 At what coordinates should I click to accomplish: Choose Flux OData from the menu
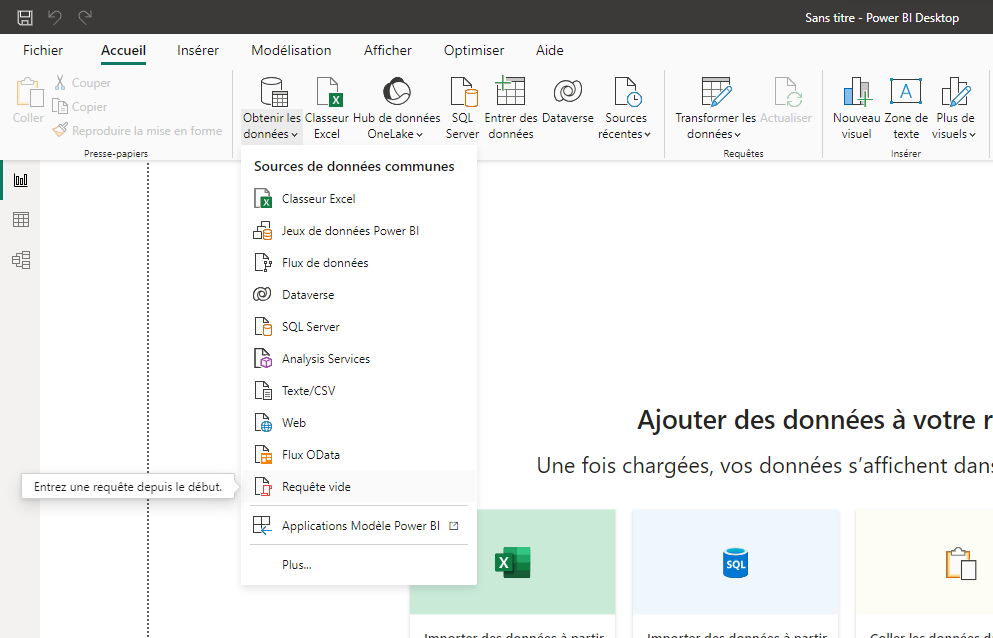[x=359, y=455]
